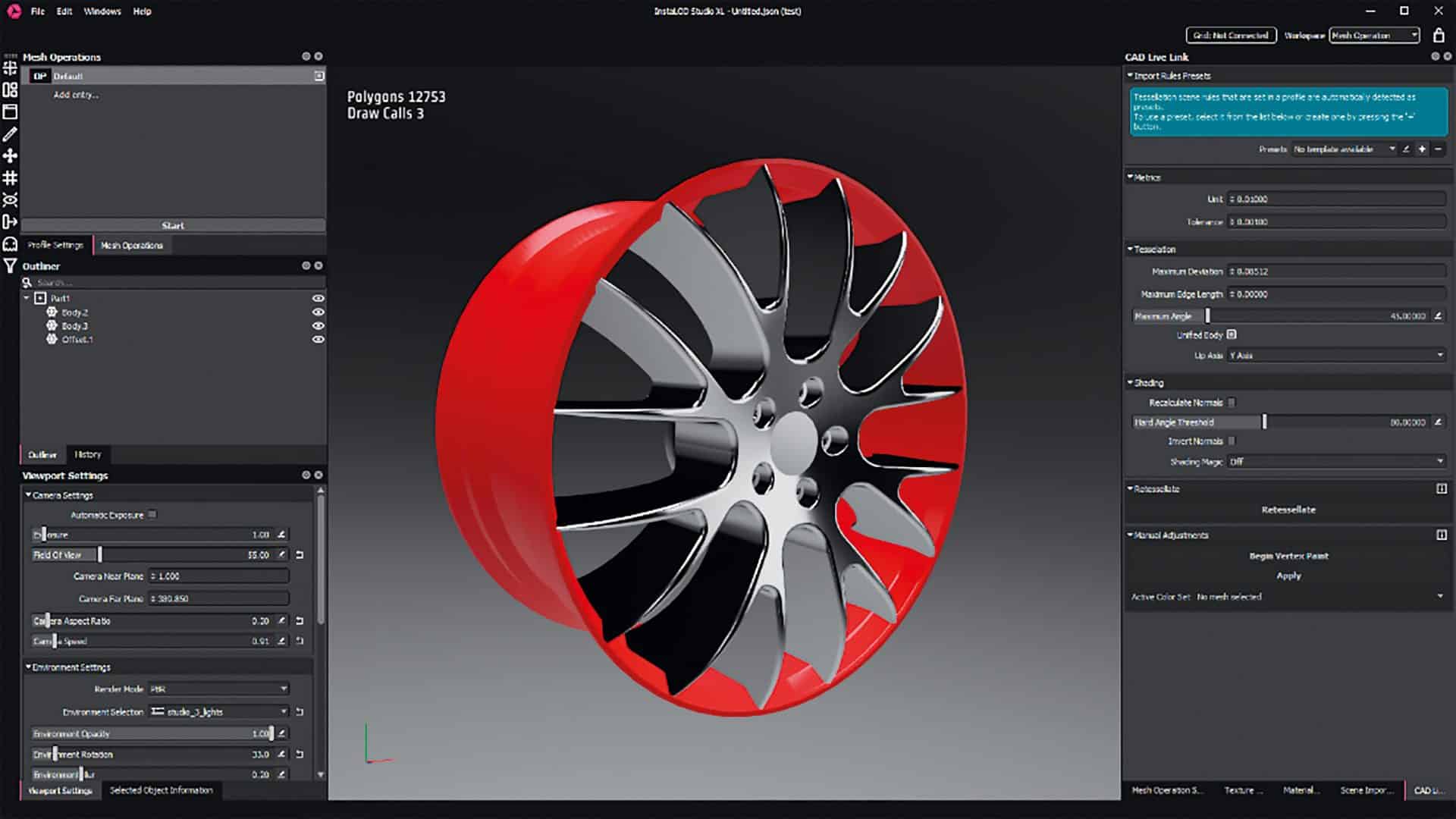
Task: Switch to the History tab in Outliner
Action: pos(88,454)
